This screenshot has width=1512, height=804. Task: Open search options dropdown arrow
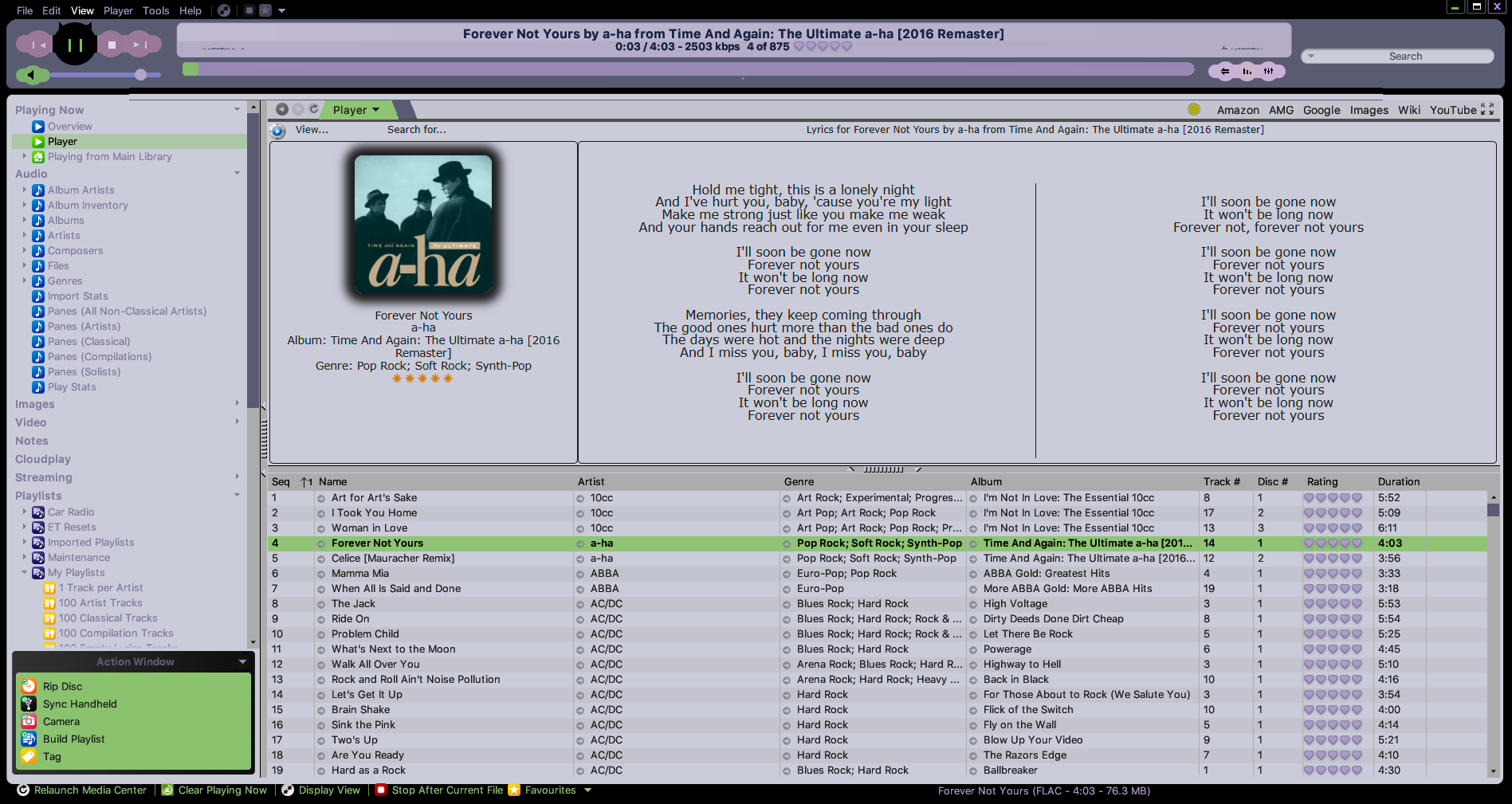pyautogui.click(x=1310, y=56)
